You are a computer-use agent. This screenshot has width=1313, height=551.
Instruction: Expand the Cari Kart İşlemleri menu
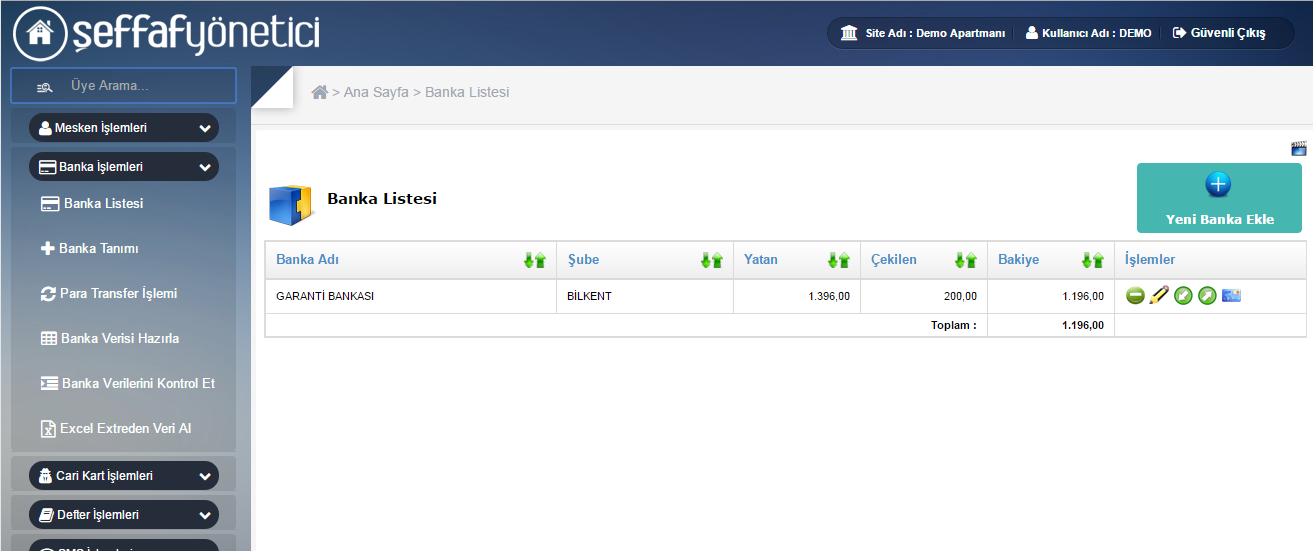[x=124, y=476]
